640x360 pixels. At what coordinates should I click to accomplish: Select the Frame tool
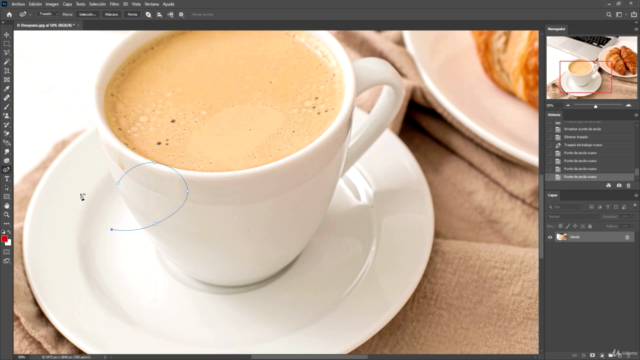[7, 80]
